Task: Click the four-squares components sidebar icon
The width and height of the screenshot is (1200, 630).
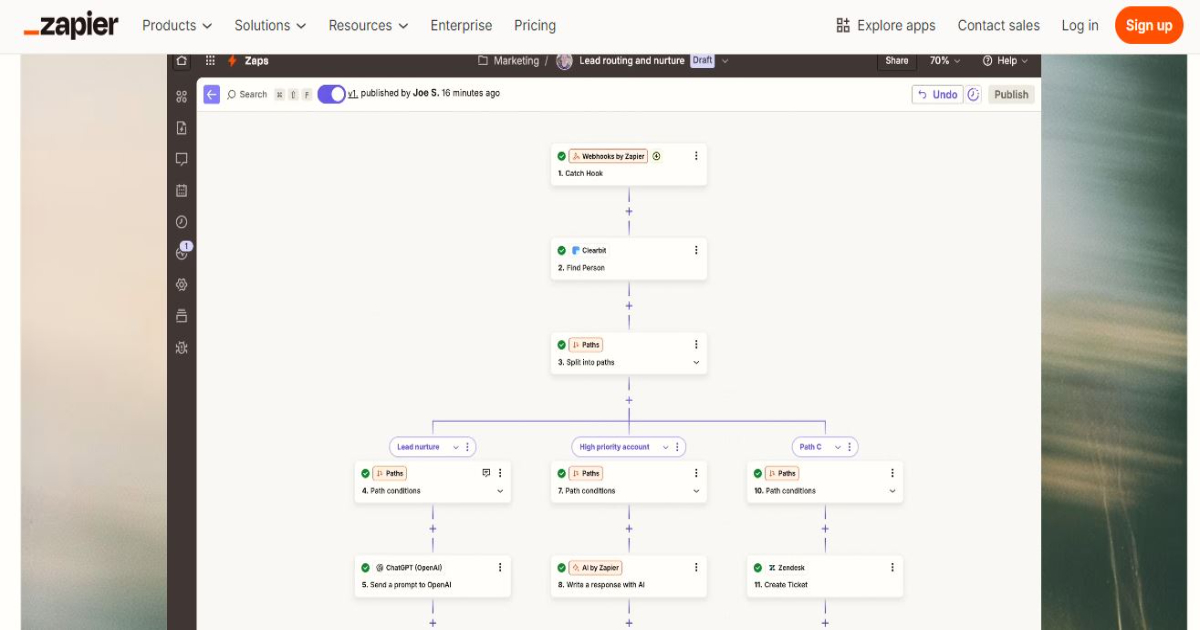Action: 181,97
